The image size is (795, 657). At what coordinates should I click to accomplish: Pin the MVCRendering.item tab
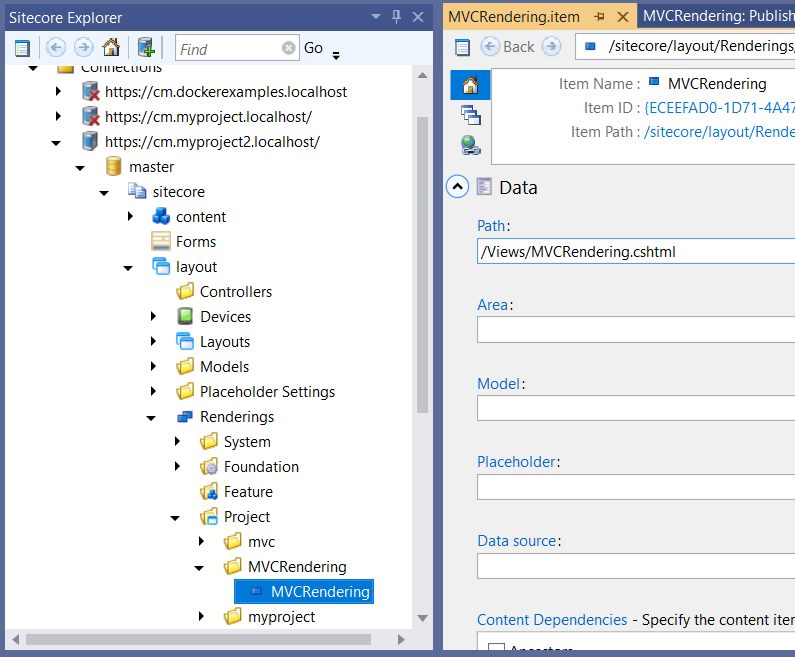coord(599,17)
